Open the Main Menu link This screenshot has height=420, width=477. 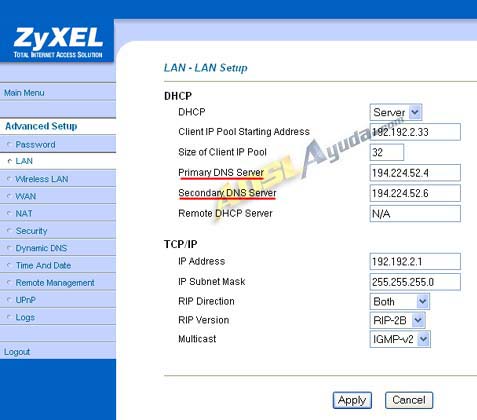click(x=24, y=93)
